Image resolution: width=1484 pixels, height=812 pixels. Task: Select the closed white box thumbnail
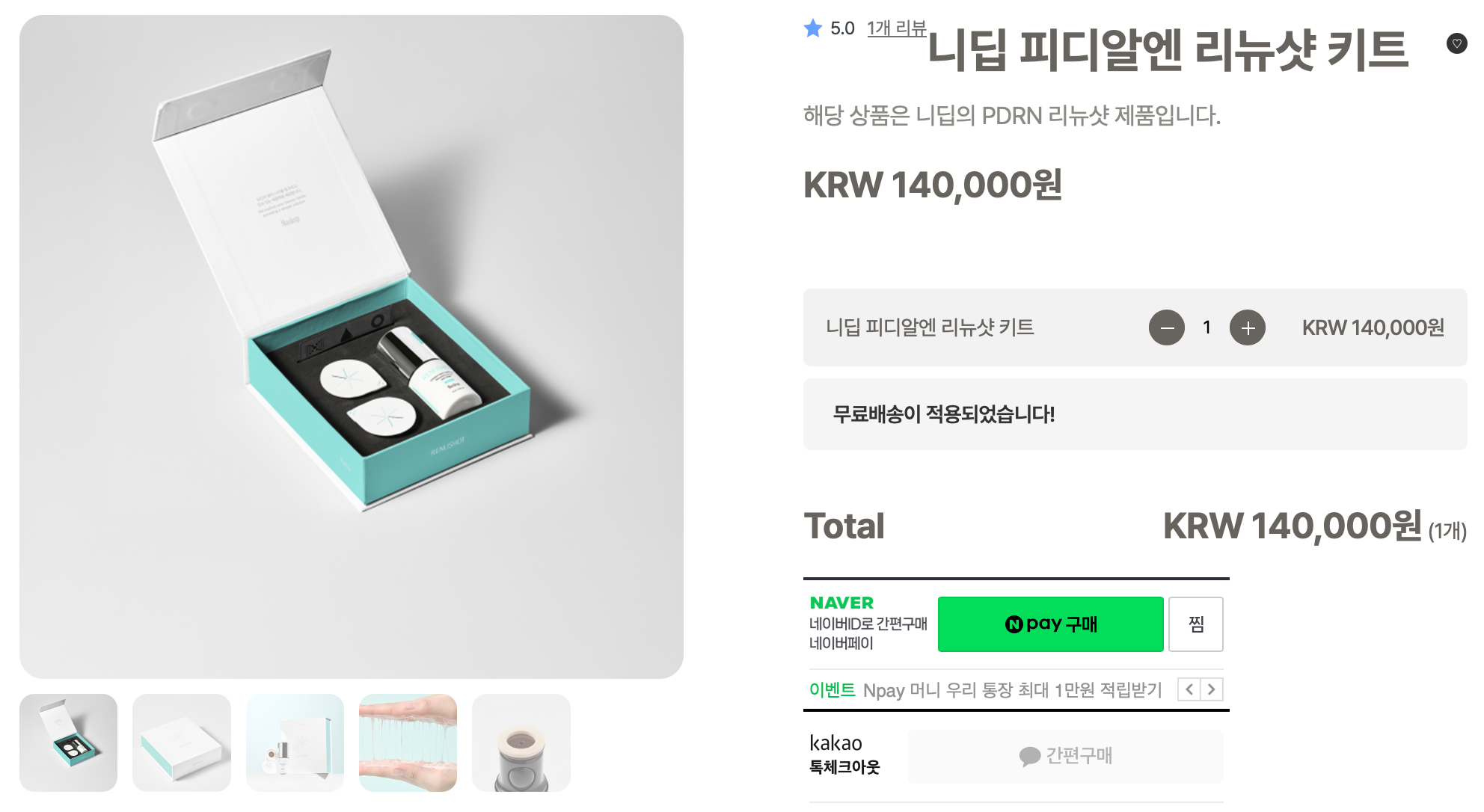(182, 742)
